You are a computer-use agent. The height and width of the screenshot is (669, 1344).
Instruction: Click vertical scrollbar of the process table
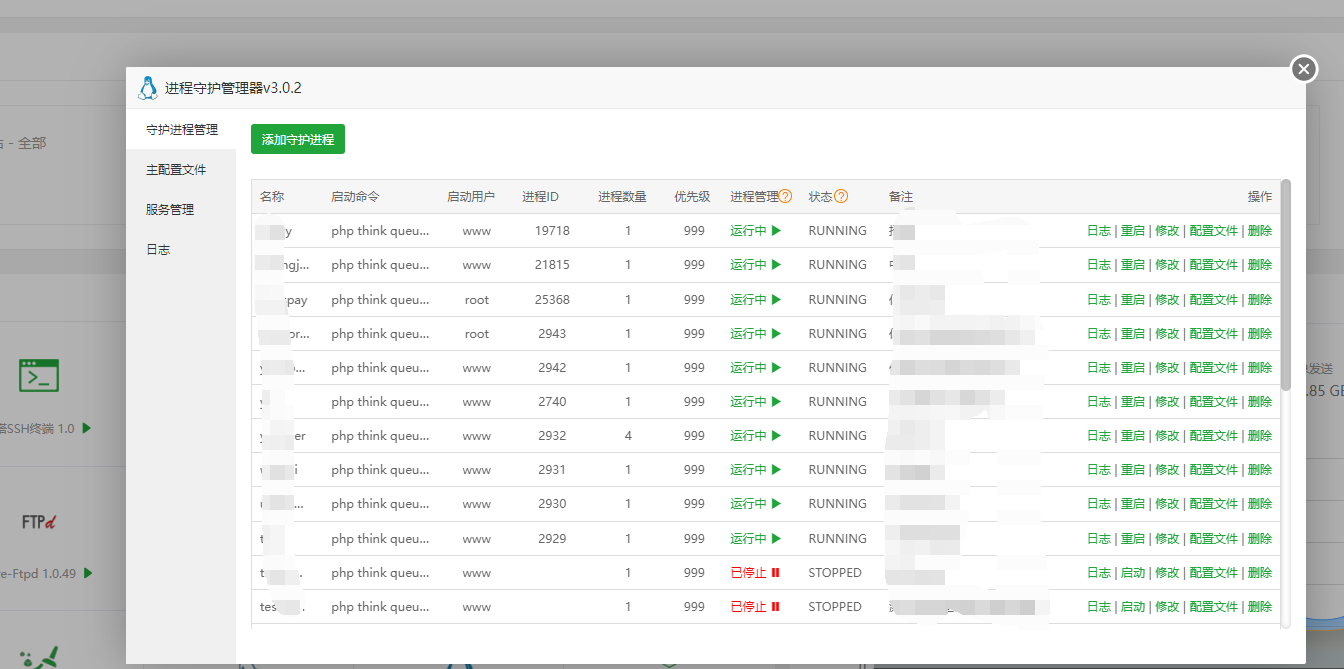[x=1285, y=285]
